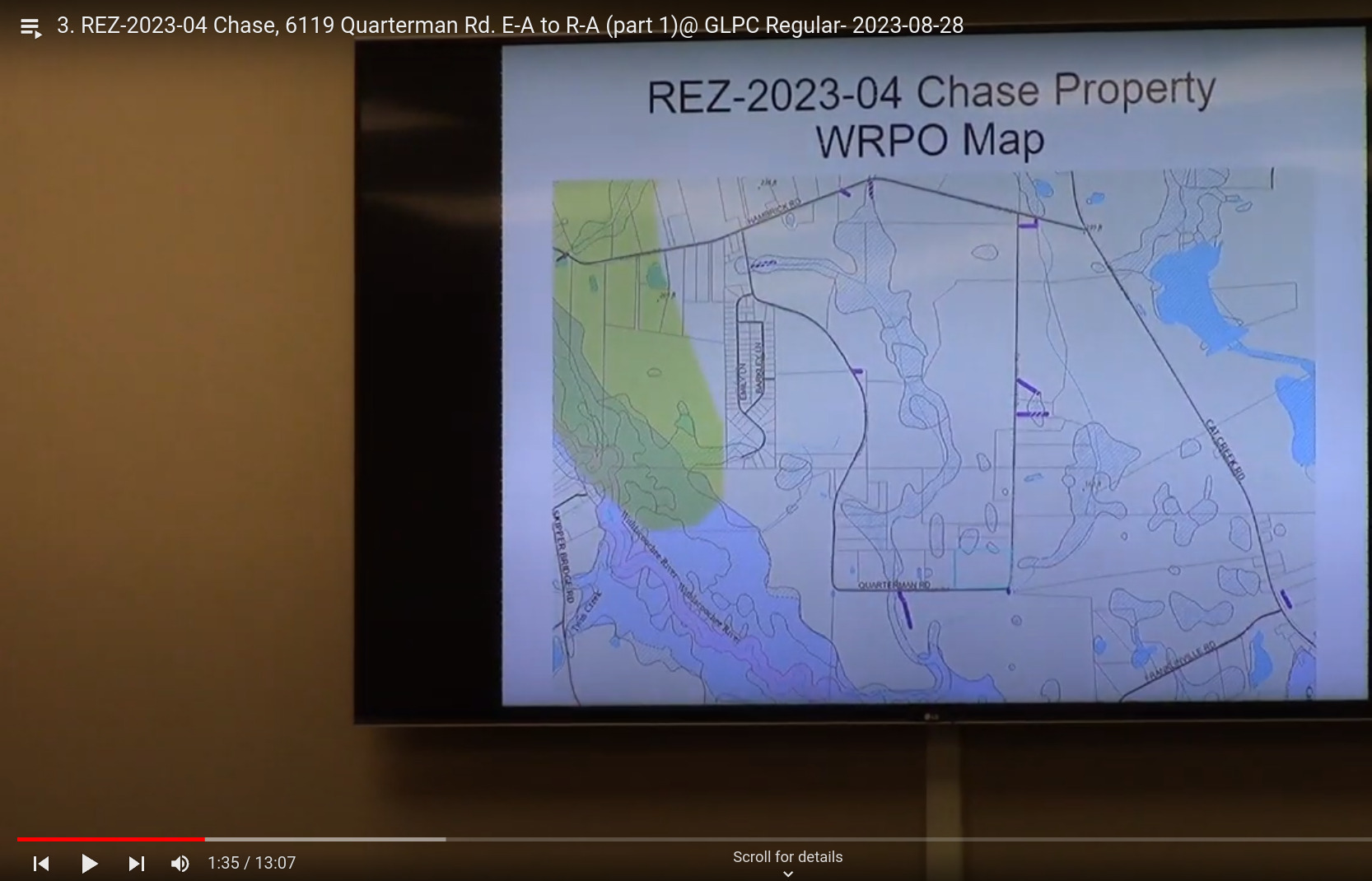This screenshot has width=1372, height=881.
Task: Play the paused video
Action: coord(89,863)
